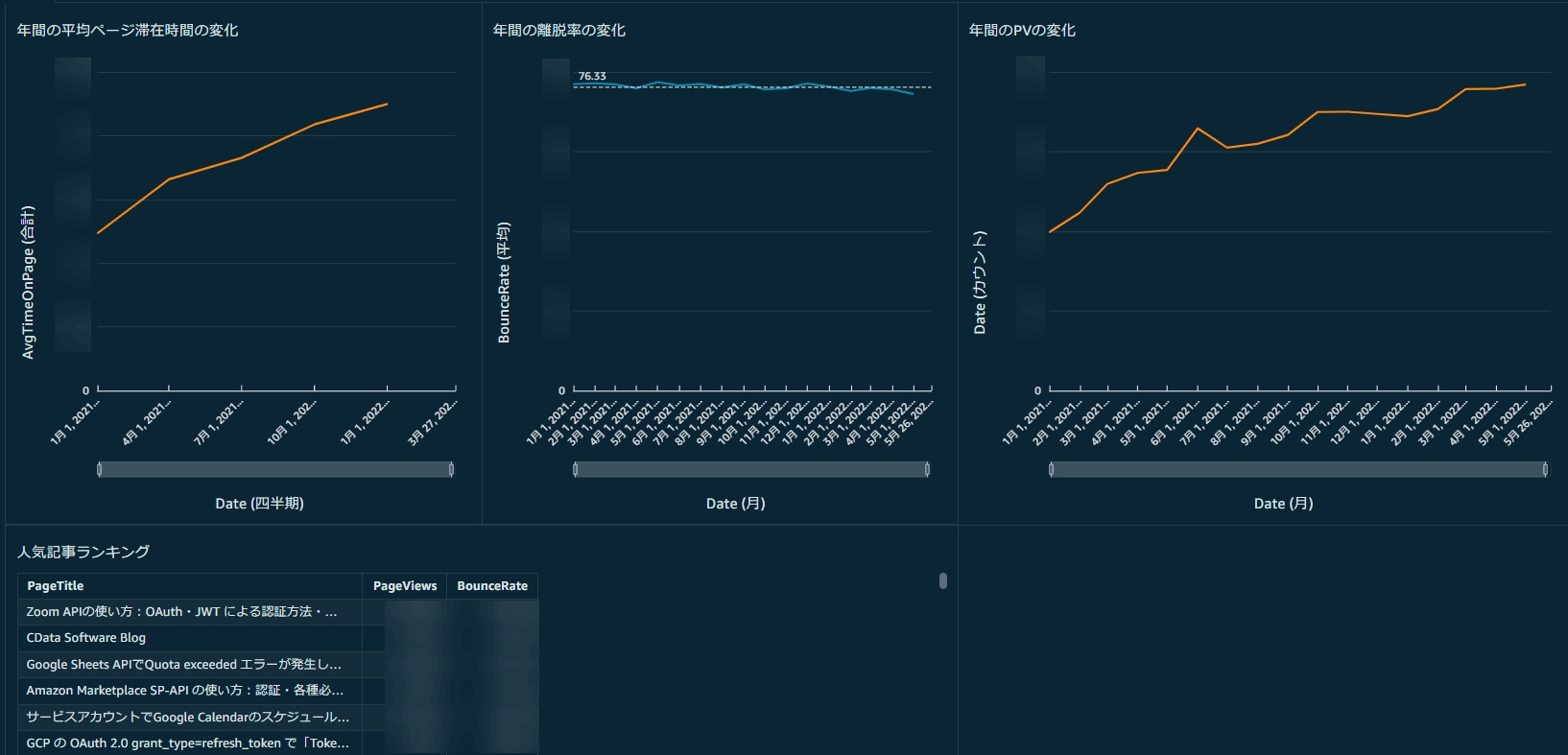This screenshot has width=1568, height=755.
Task: Sort the table by the PageTitle column header
Action: click(190, 586)
